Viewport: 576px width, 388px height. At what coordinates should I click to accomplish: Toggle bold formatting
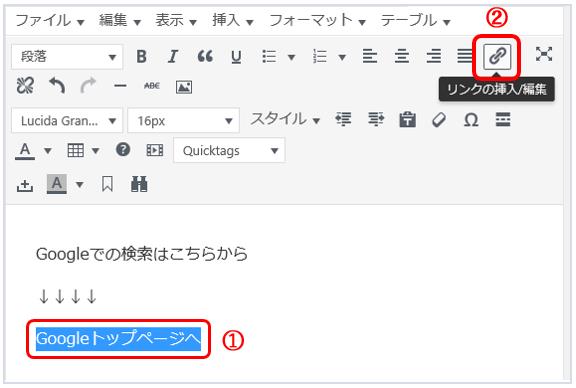[x=141, y=57]
